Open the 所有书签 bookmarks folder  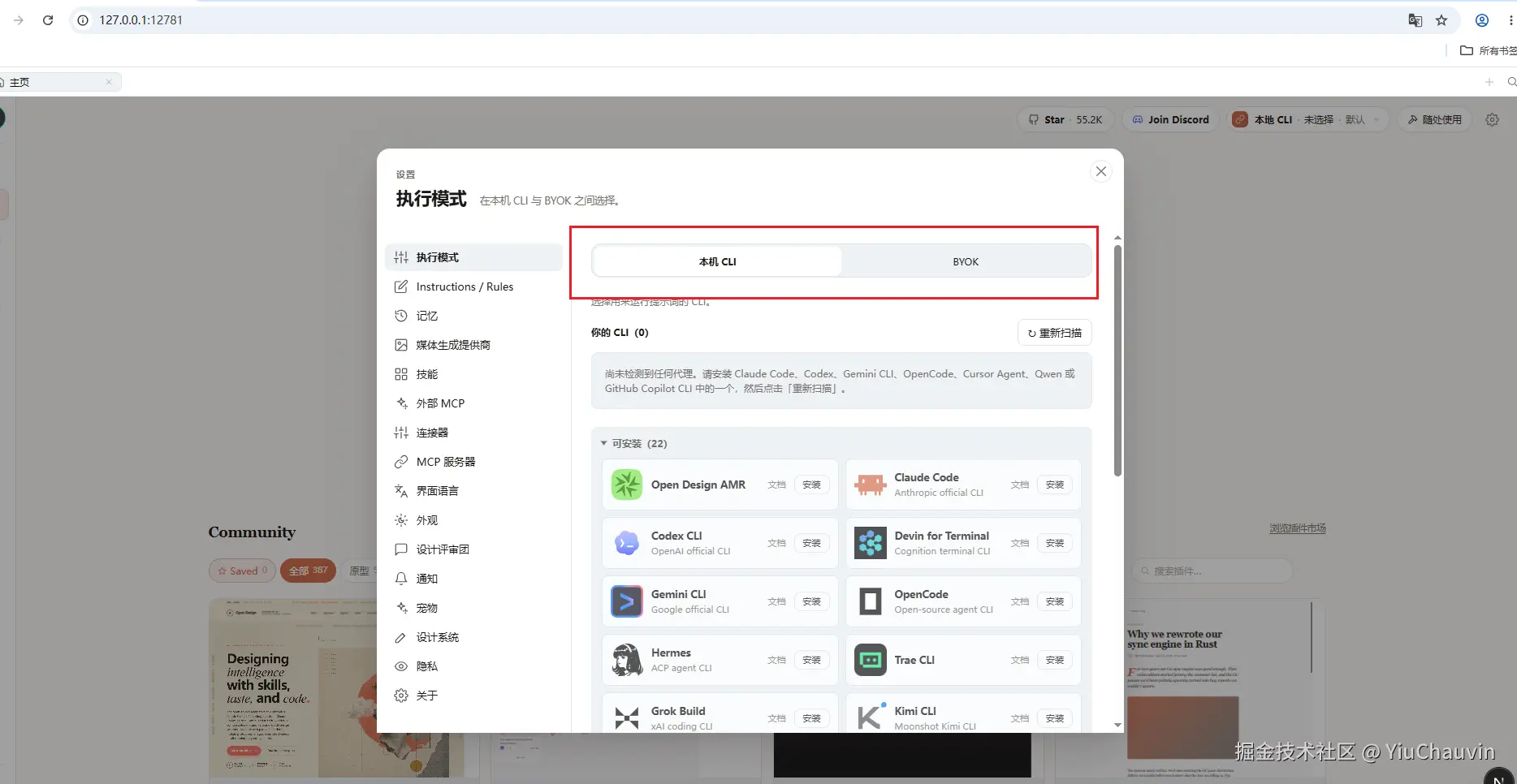[x=1488, y=50]
